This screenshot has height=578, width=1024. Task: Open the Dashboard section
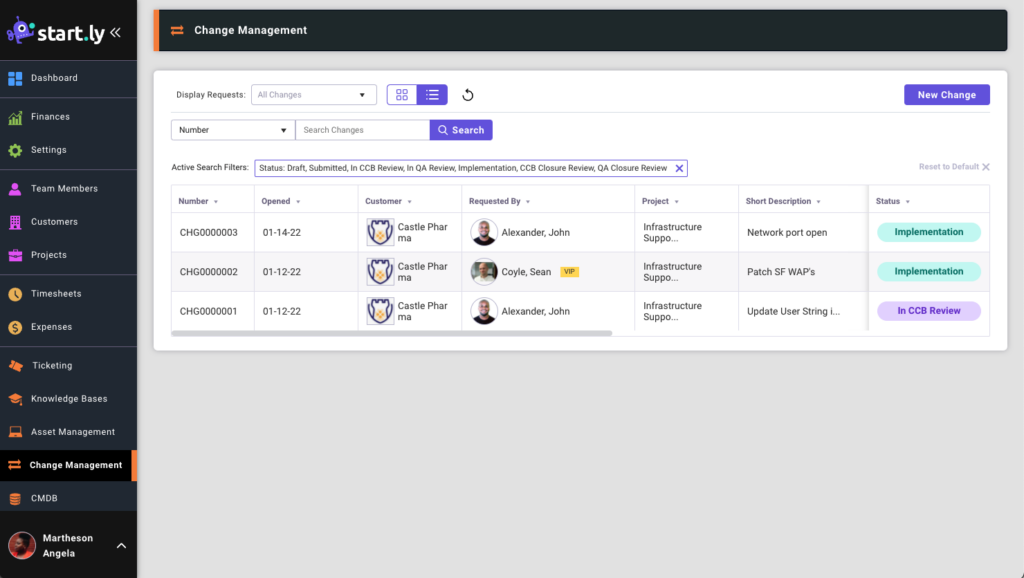[54, 77]
